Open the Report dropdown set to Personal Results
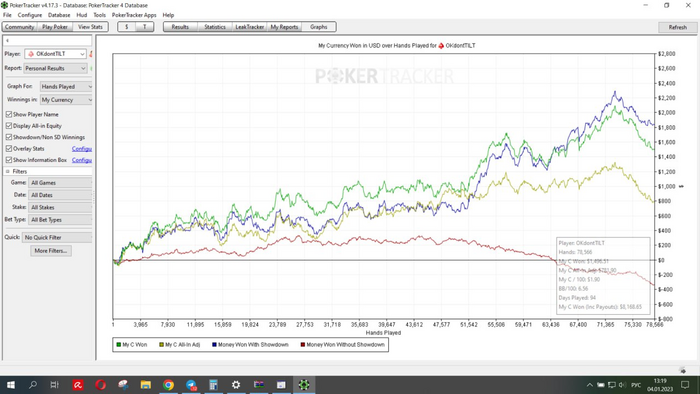Image resolution: width=700 pixels, height=394 pixels. [x=55, y=68]
